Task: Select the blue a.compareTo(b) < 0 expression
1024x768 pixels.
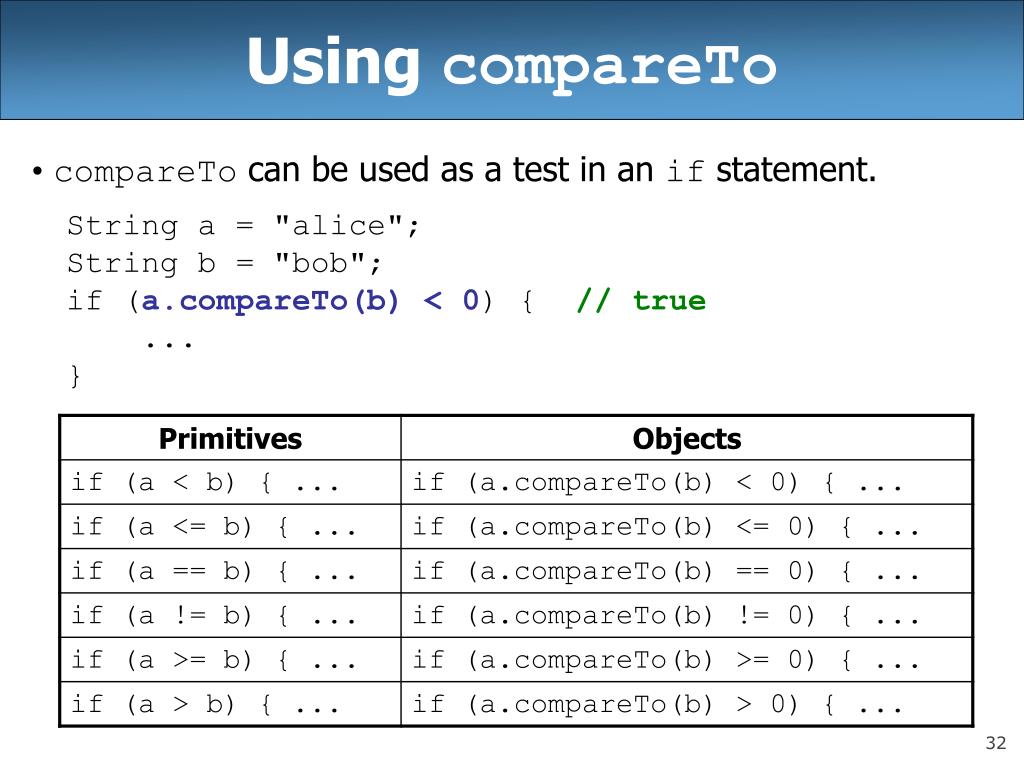Action: point(311,301)
